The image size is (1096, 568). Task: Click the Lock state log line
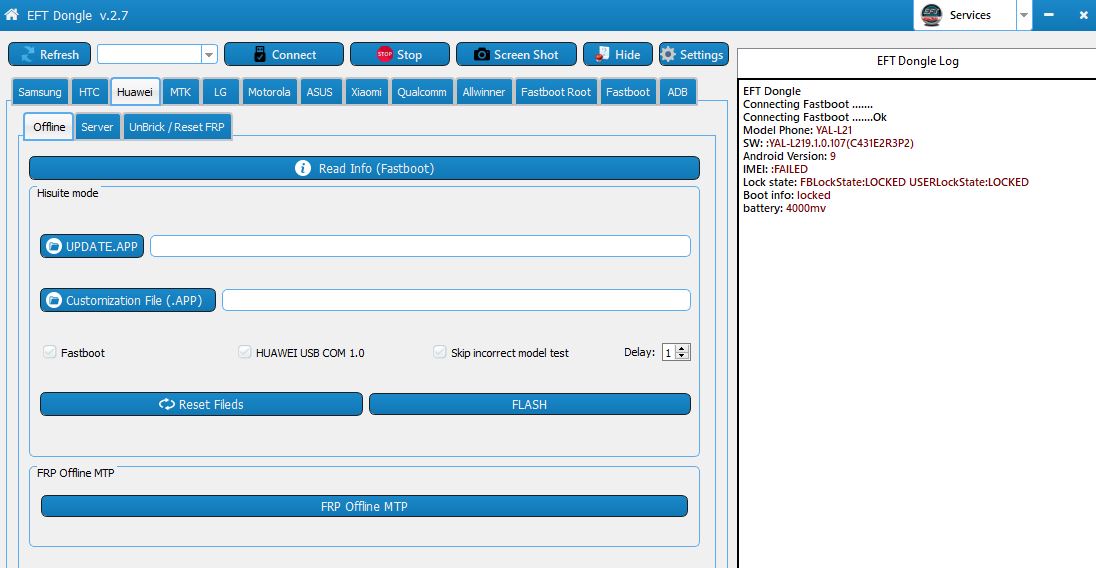click(886, 182)
